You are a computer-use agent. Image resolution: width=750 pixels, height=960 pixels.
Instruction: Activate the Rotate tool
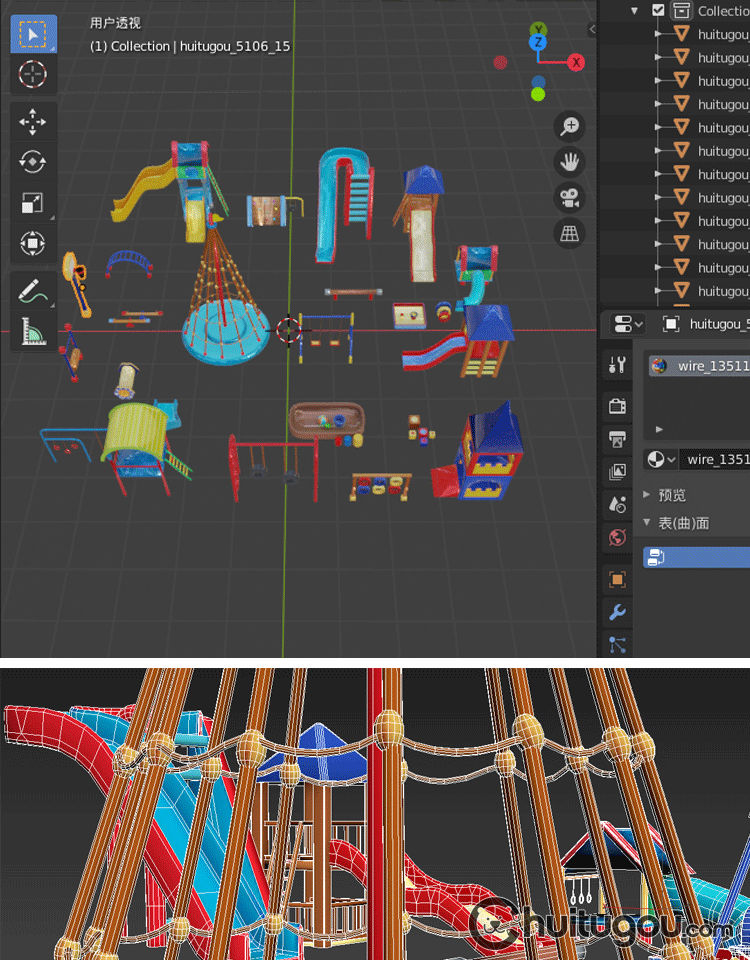33,163
